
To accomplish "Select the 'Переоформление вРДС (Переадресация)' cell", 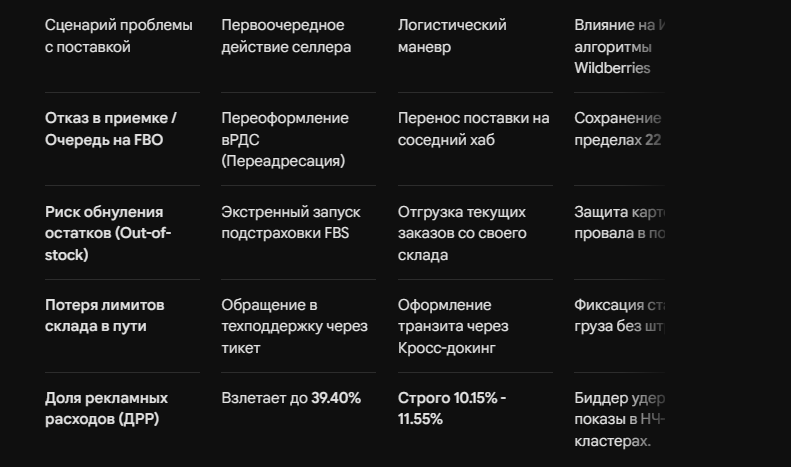I will [285, 139].
